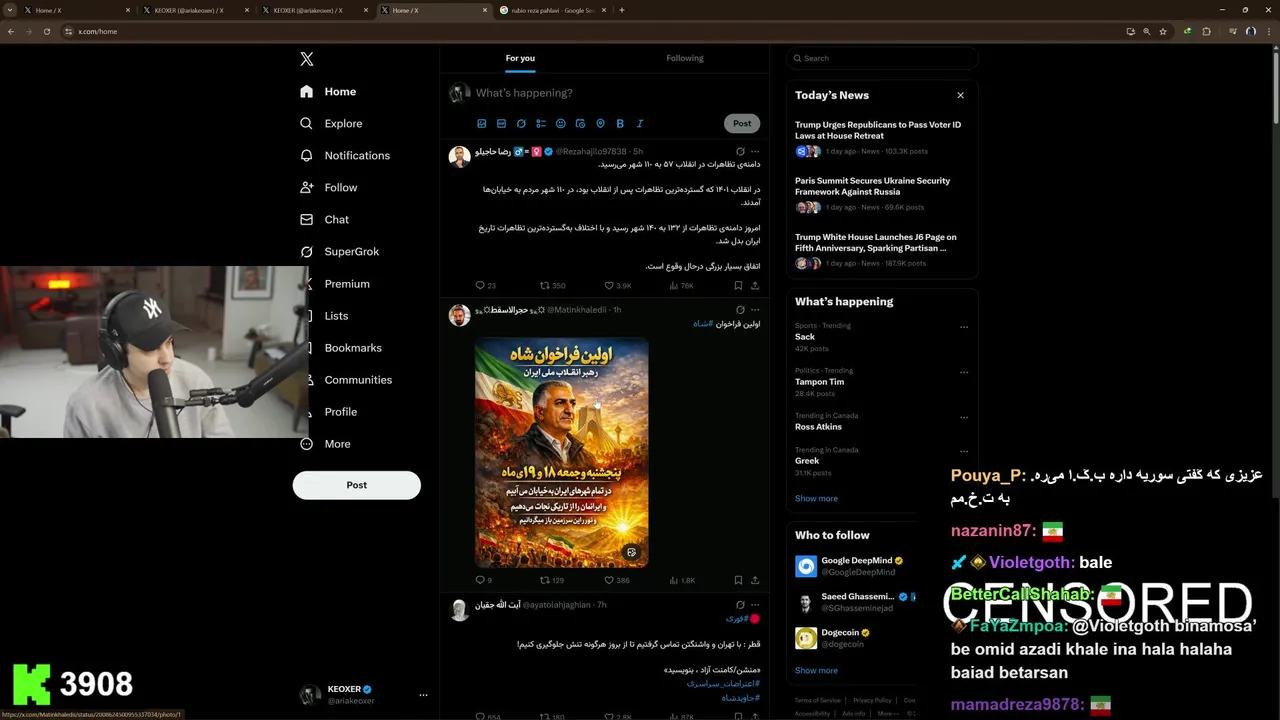Expand the More menu in sidebar
1280x720 pixels.
point(326,443)
